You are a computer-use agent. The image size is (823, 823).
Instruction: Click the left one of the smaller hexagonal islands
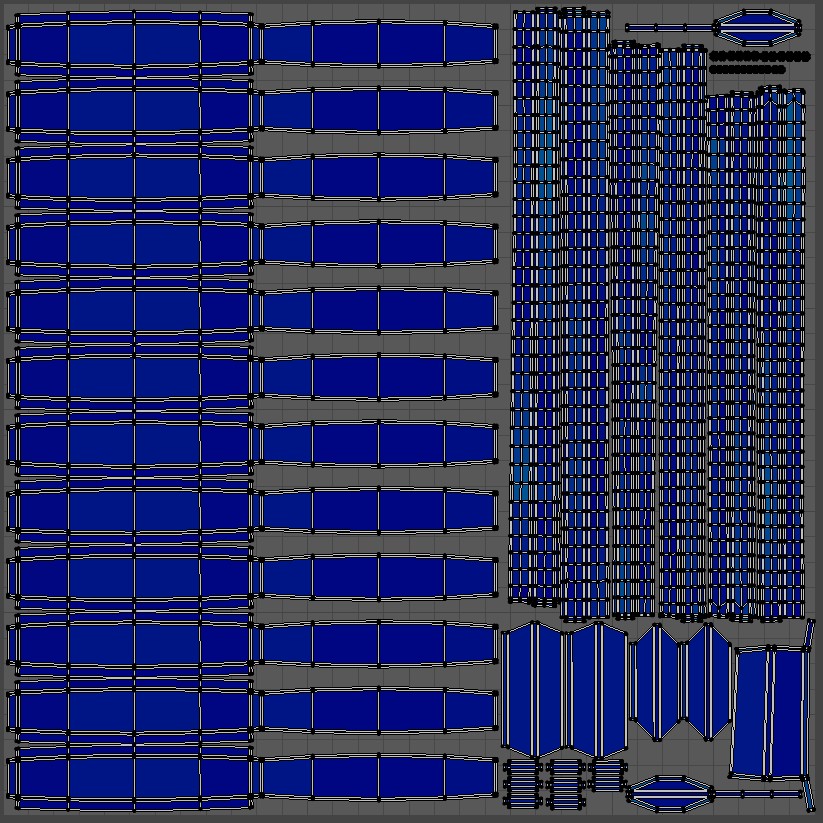coord(657,681)
